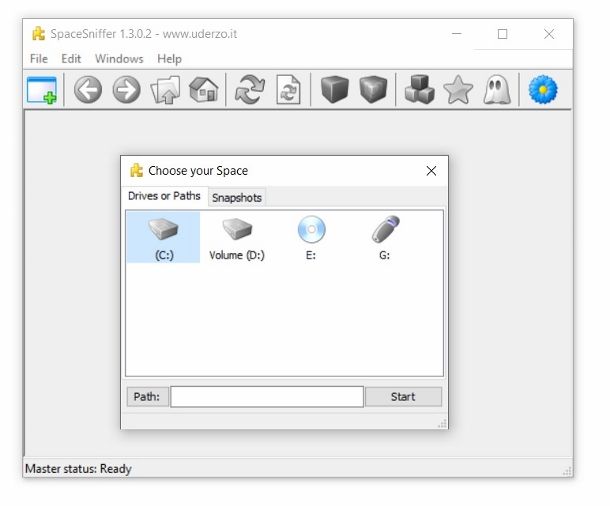Select the Volume (D:) drive

click(x=237, y=237)
